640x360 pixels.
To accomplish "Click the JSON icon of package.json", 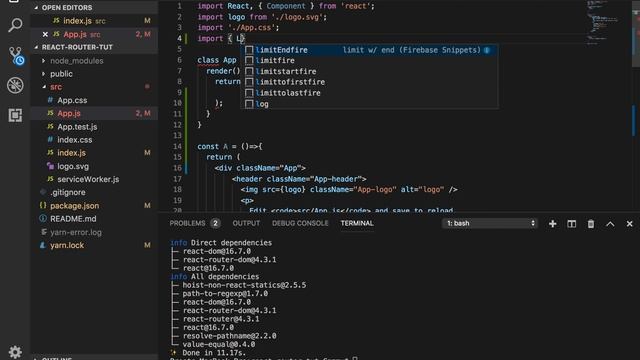I will 43,205.
